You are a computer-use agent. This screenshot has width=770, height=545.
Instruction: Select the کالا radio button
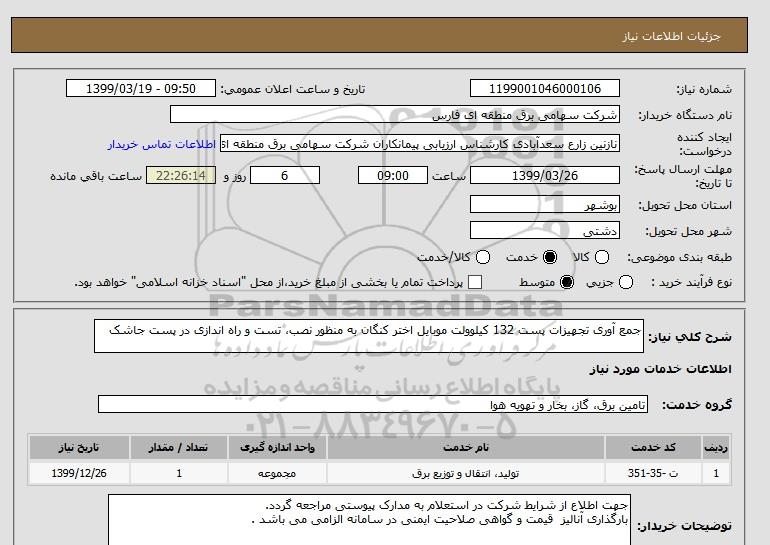point(602,257)
